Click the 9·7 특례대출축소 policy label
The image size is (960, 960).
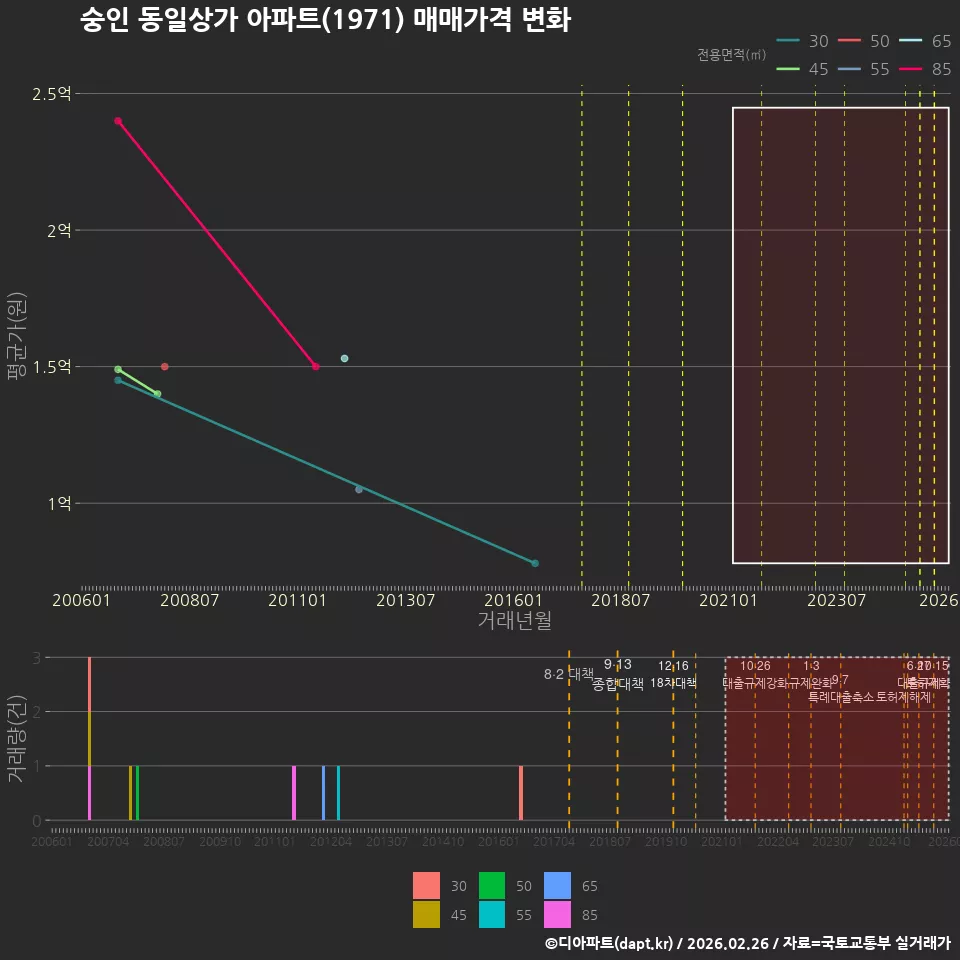pos(840,689)
